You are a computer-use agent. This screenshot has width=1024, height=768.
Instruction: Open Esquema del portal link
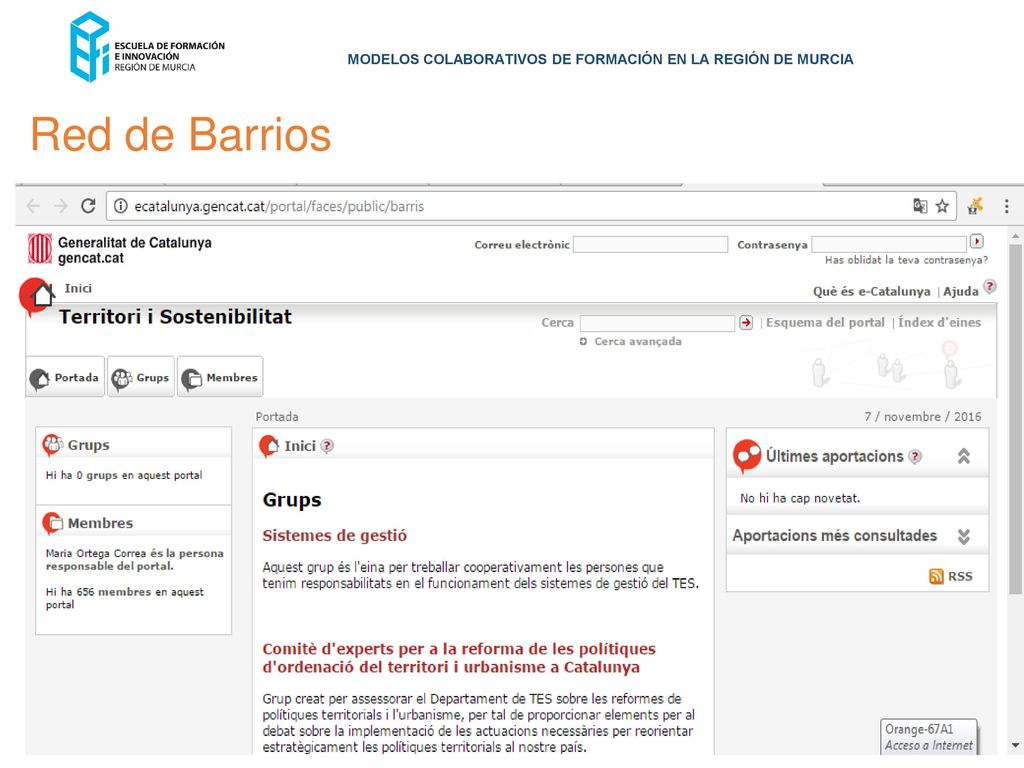pyautogui.click(x=825, y=323)
